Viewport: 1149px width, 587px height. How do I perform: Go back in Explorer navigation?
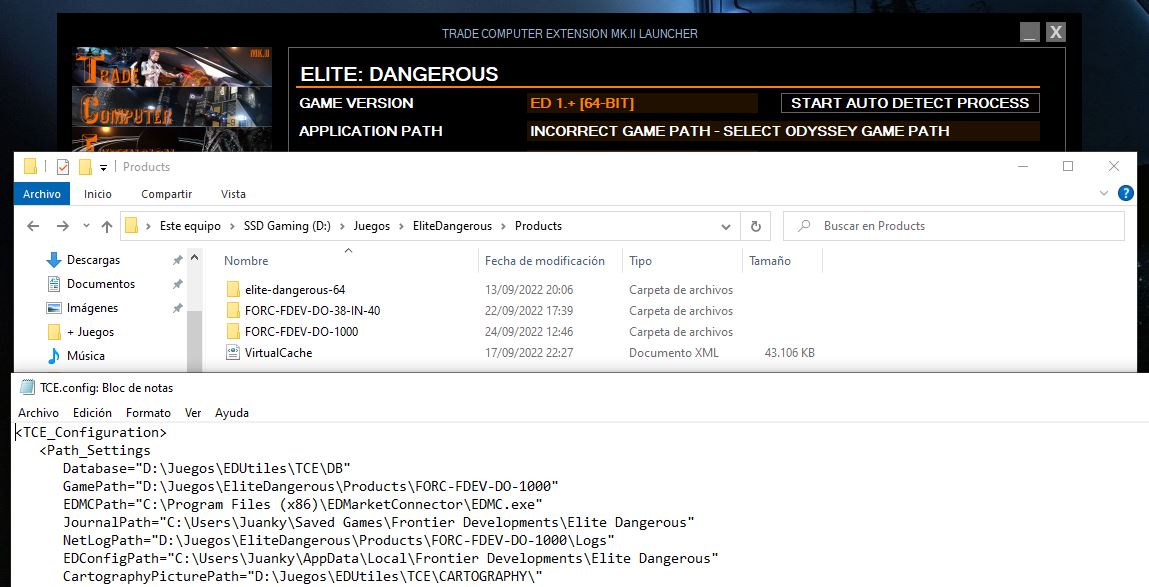coord(33,226)
